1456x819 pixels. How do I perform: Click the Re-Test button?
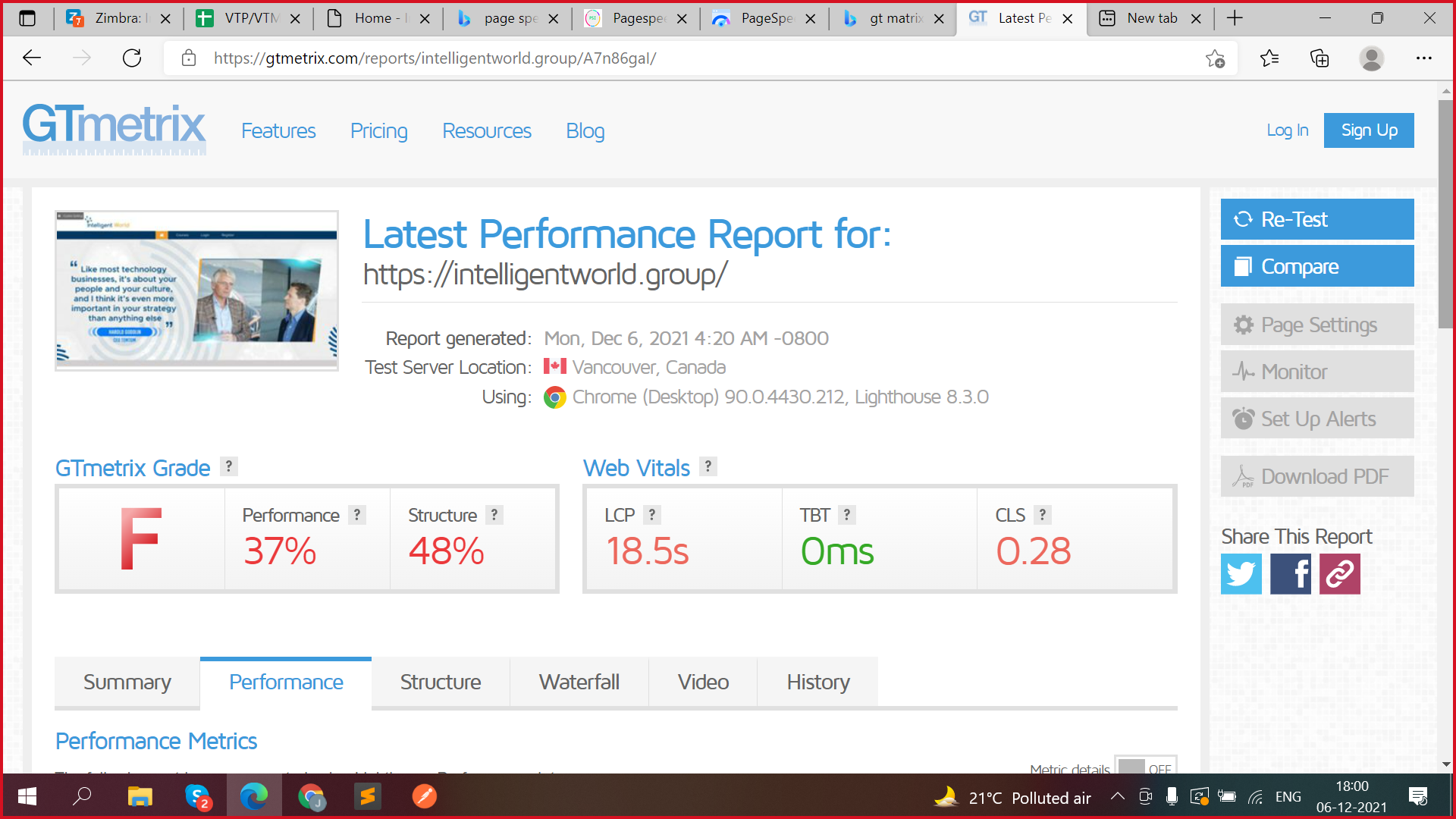(1317, 219)
